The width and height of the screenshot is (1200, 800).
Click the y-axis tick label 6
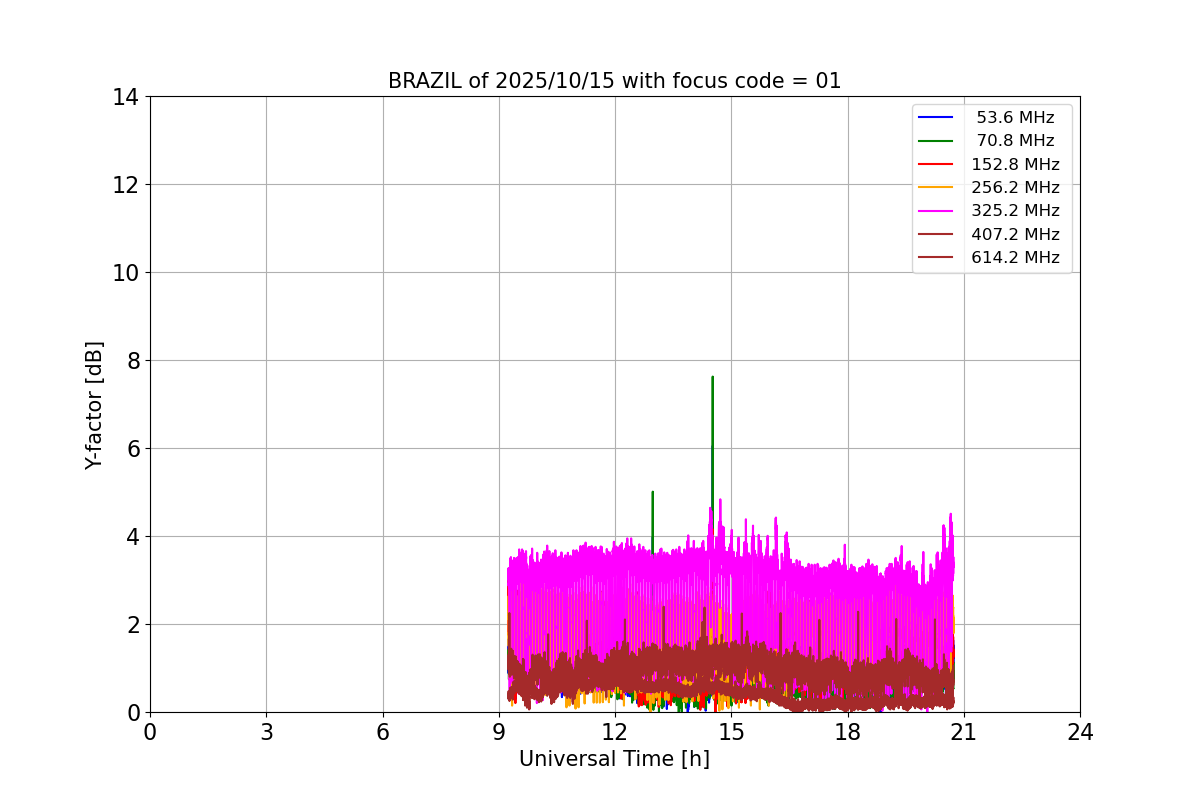[132, 449]
